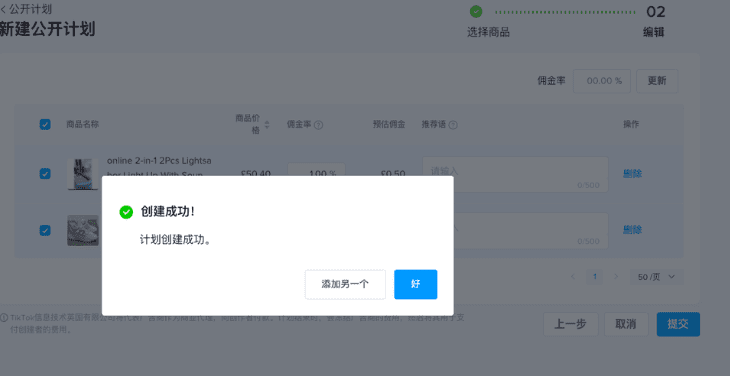
Task: Click the previous page arrow
Action: click(x=573, y=276)
